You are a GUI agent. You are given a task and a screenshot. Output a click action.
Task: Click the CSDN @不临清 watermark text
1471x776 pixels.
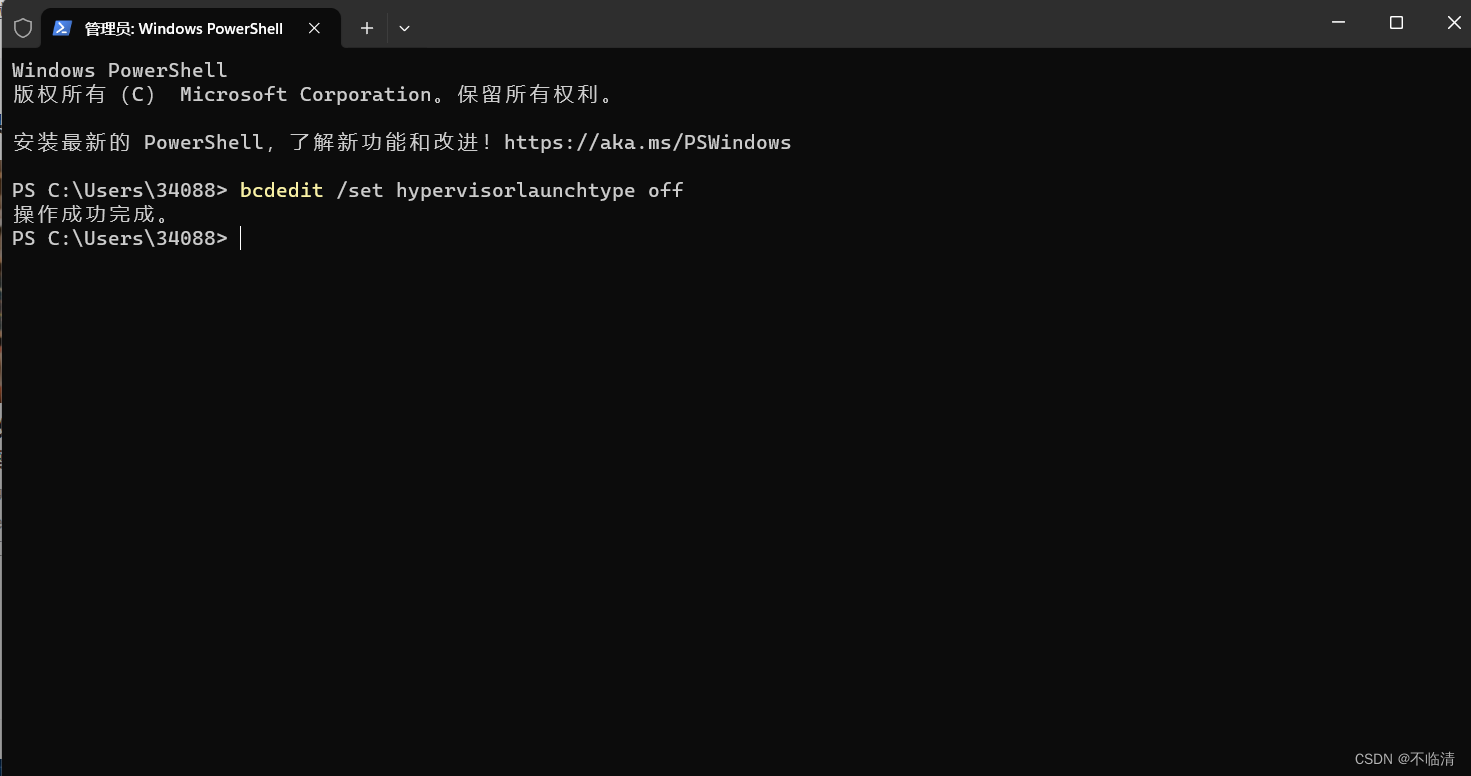(1403, 759)
